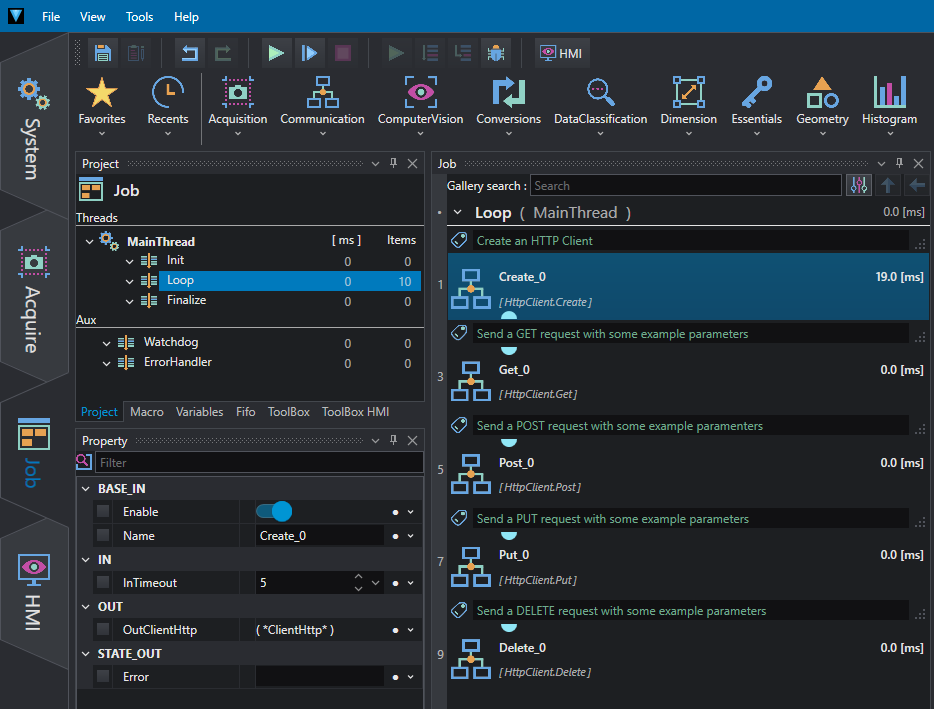
Task: Open the InTimeout value dropdown arrow
Action: click(375, 583)
